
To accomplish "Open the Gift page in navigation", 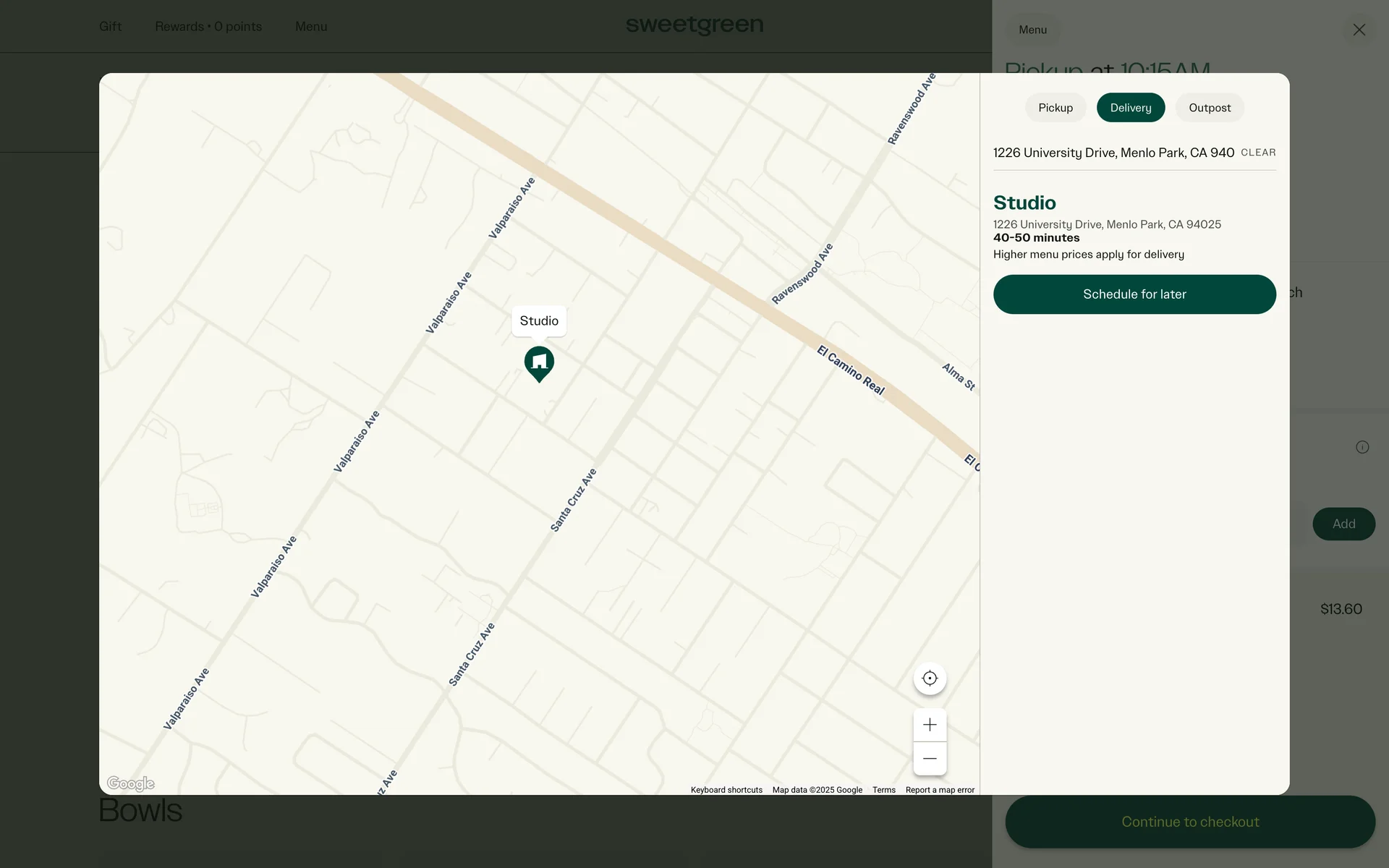I will [x=110, y=27].
